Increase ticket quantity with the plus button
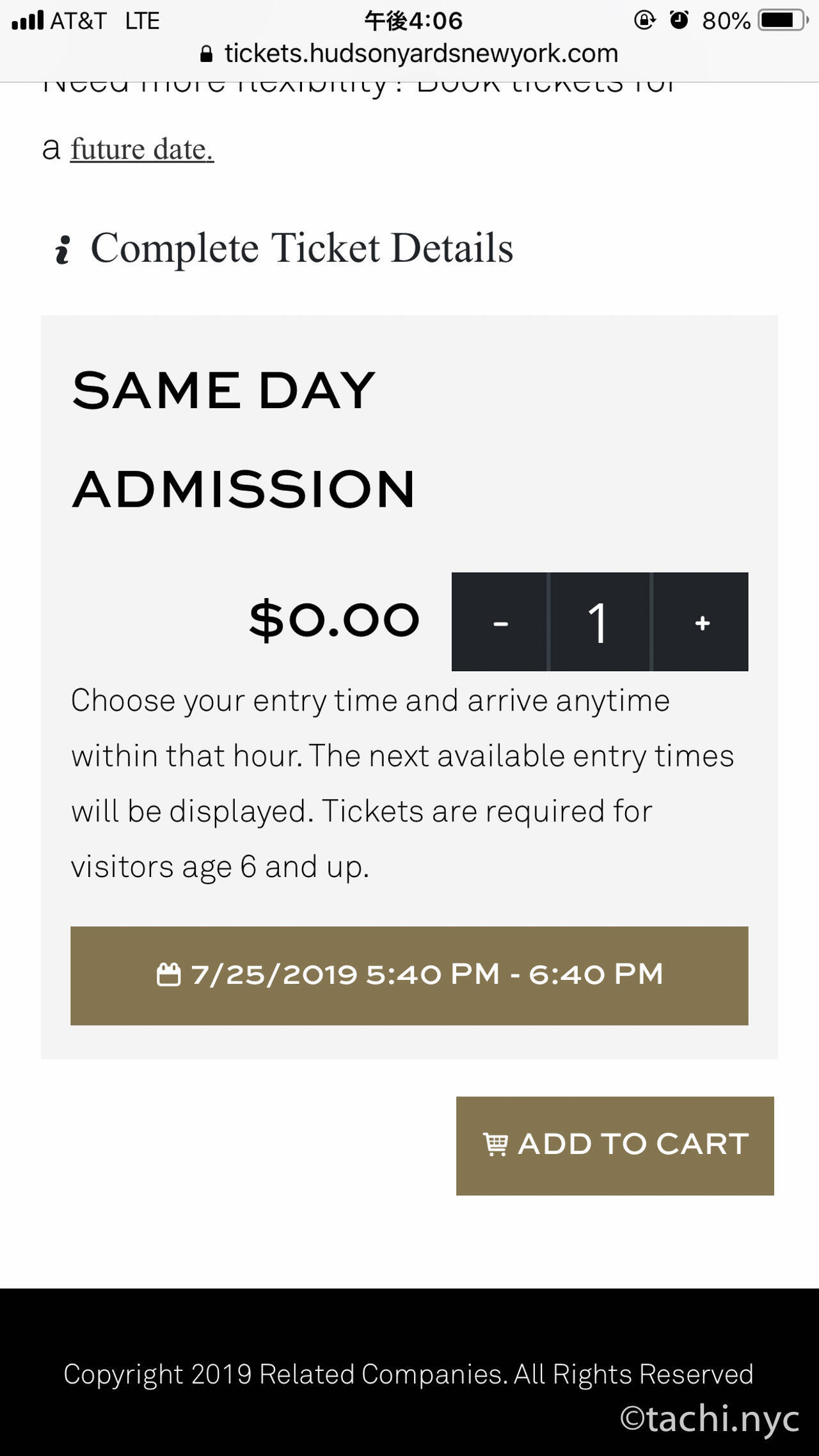 702,622
